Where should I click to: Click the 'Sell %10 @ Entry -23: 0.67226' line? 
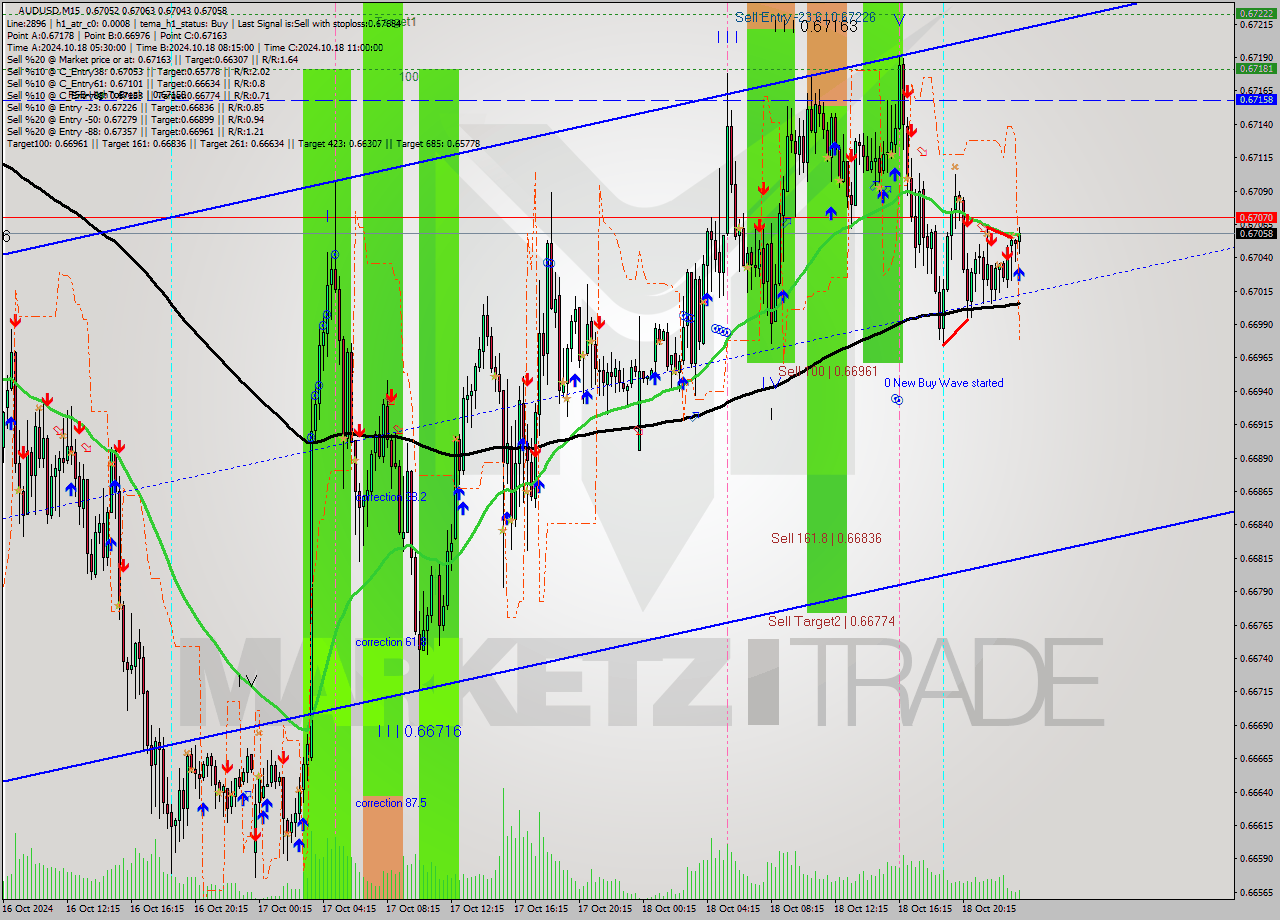point(135,108)
